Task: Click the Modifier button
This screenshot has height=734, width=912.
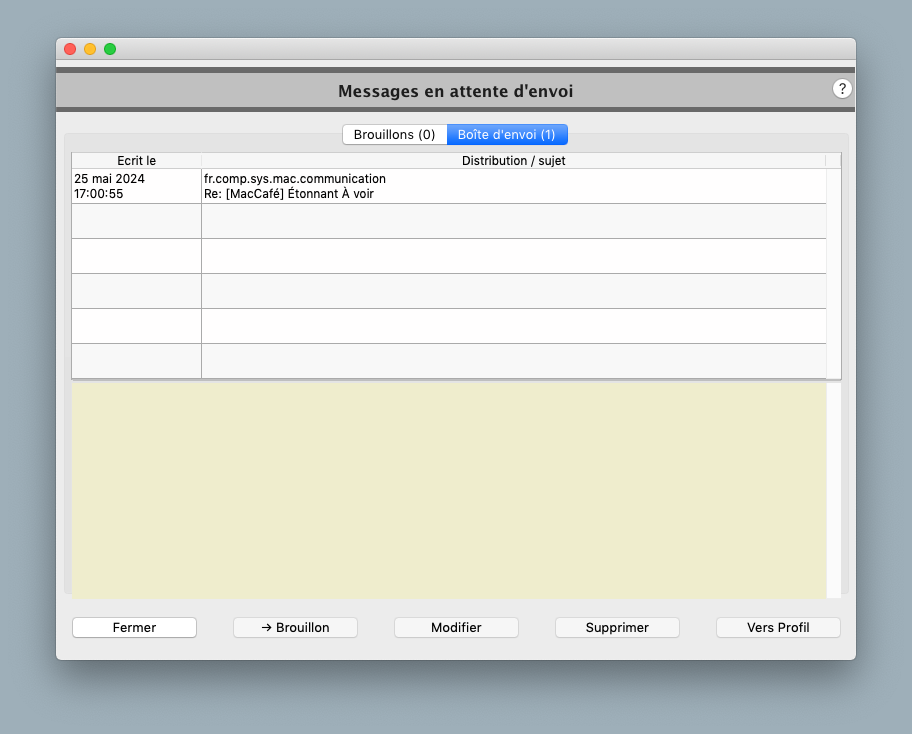Action: pos(456,627)
